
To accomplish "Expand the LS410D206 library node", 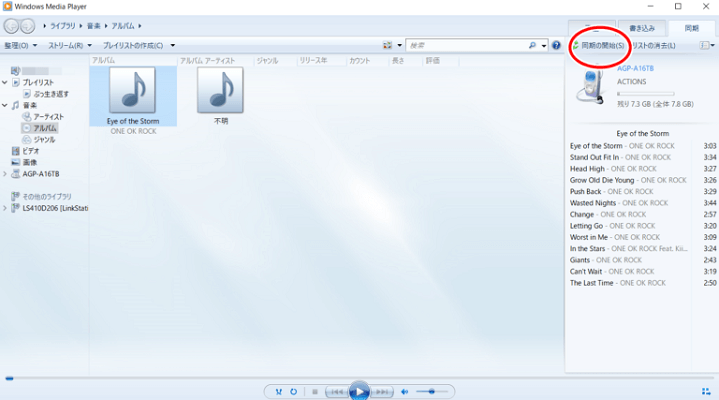I will click(5, 208).
